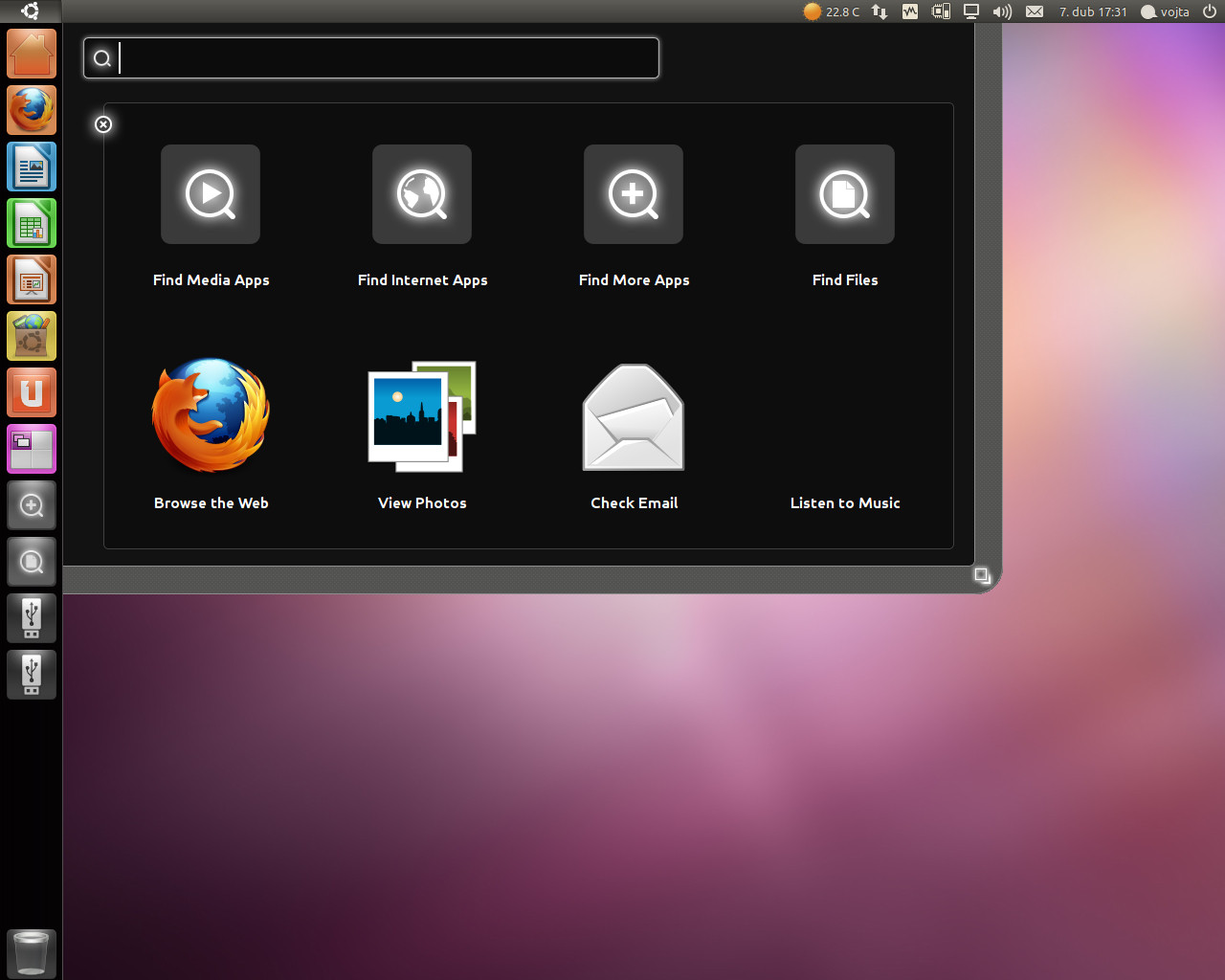Open the CPU chip indicator in the panel

point(941,11)
